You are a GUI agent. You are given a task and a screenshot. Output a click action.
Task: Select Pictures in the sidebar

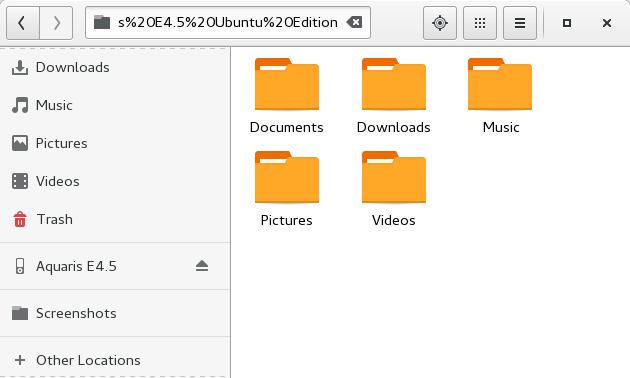pos(115,143)
